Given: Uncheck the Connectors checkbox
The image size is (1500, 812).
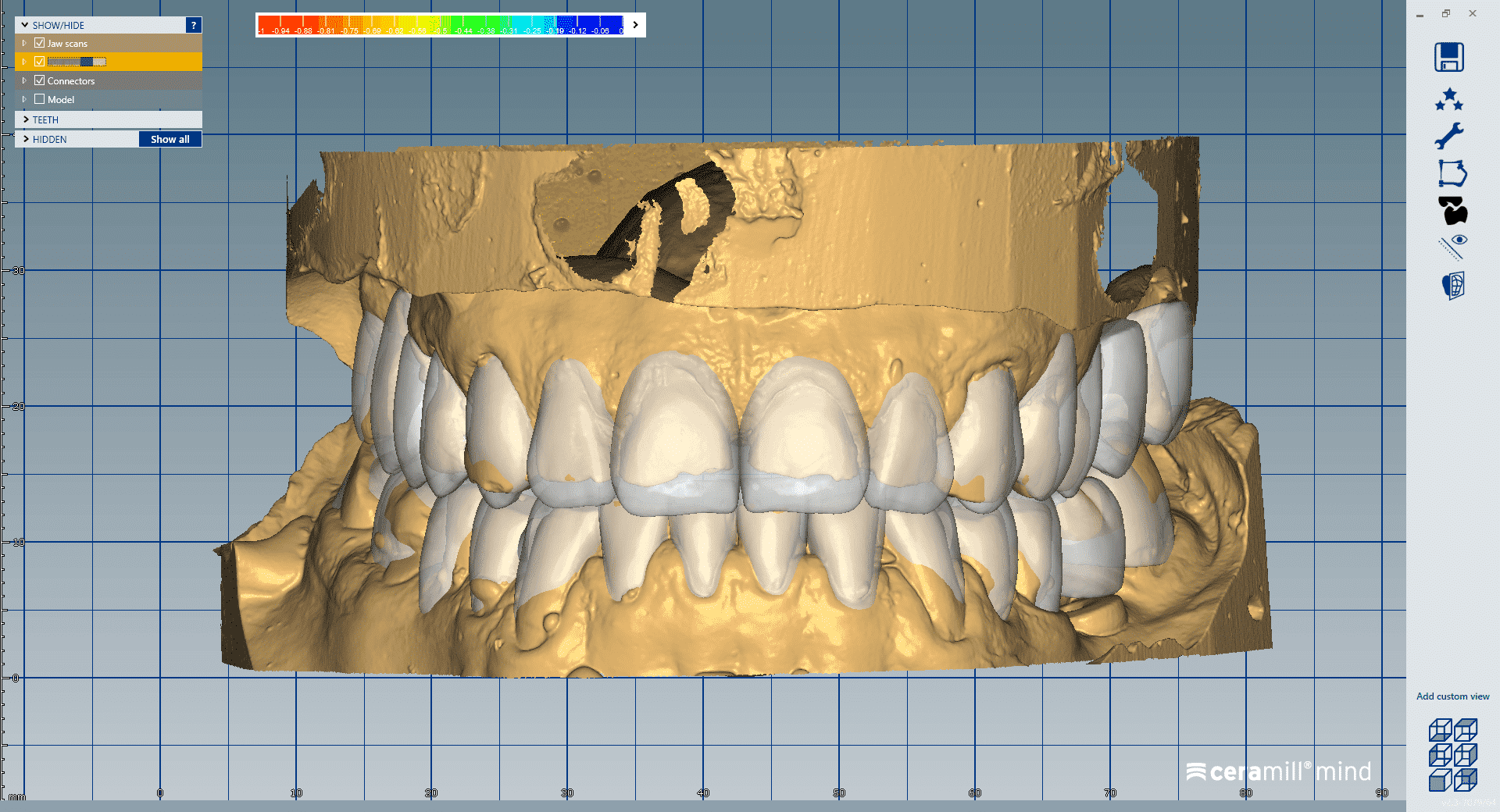Looking at the screenshot, I should (x=41, y=80).
